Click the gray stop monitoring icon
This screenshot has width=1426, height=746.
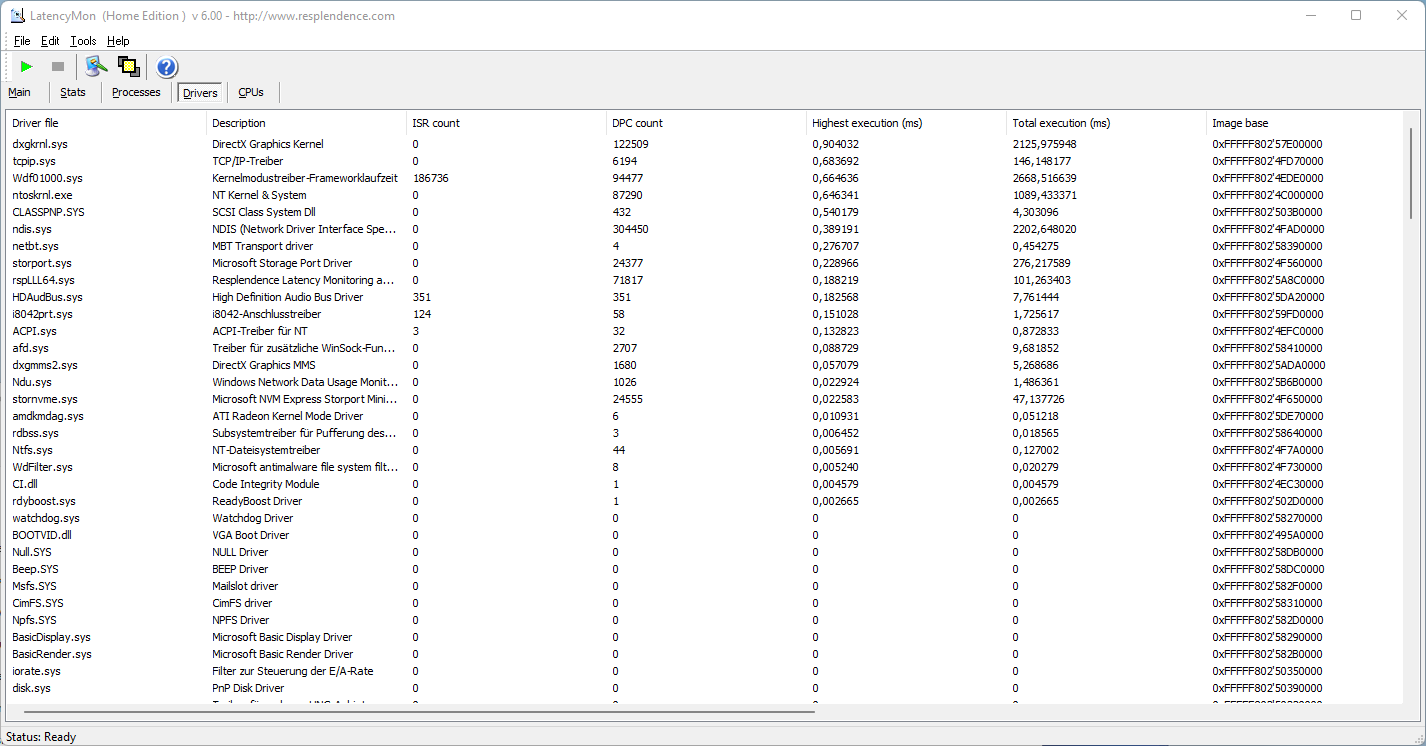point(58,67)
